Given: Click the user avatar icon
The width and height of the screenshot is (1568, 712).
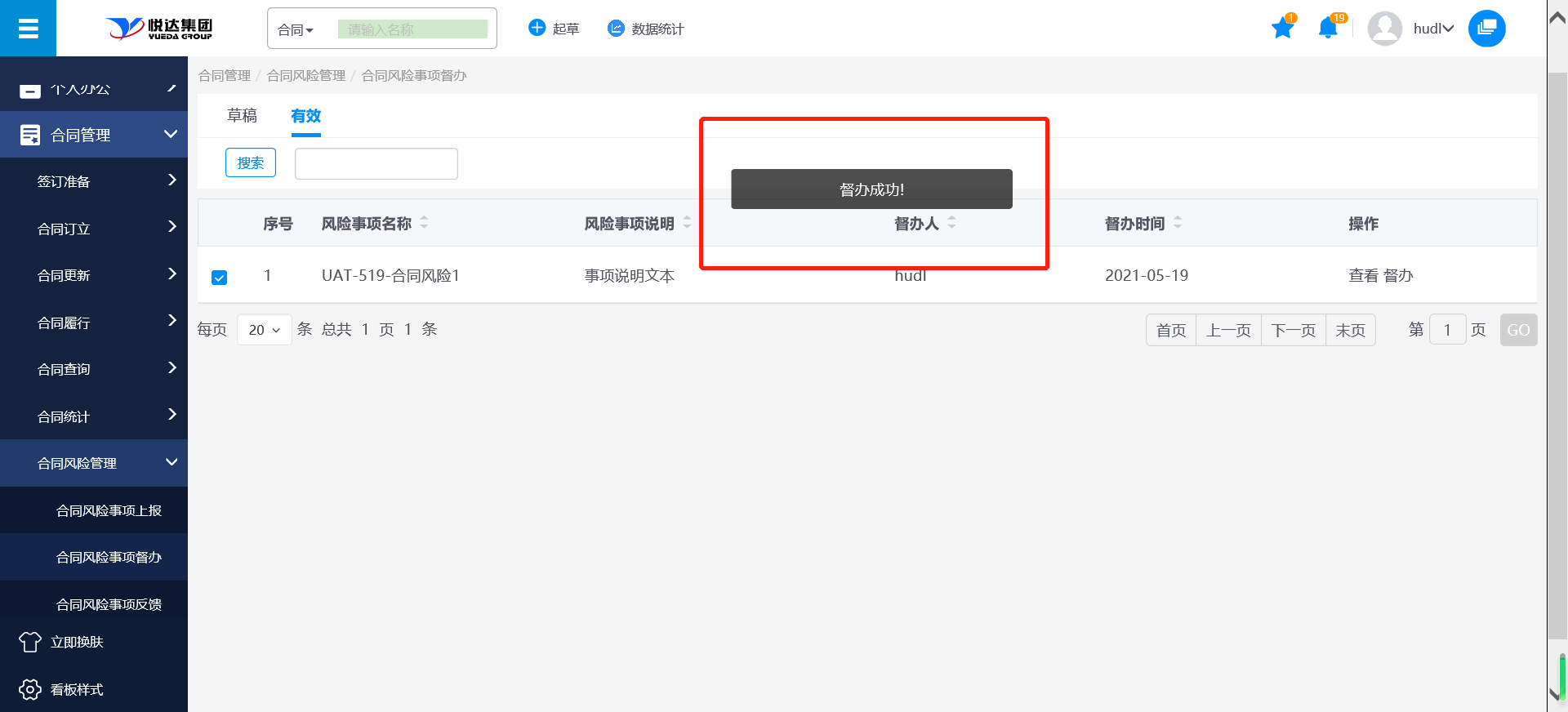Looking at the screenshot, I should coord(1384,29).
